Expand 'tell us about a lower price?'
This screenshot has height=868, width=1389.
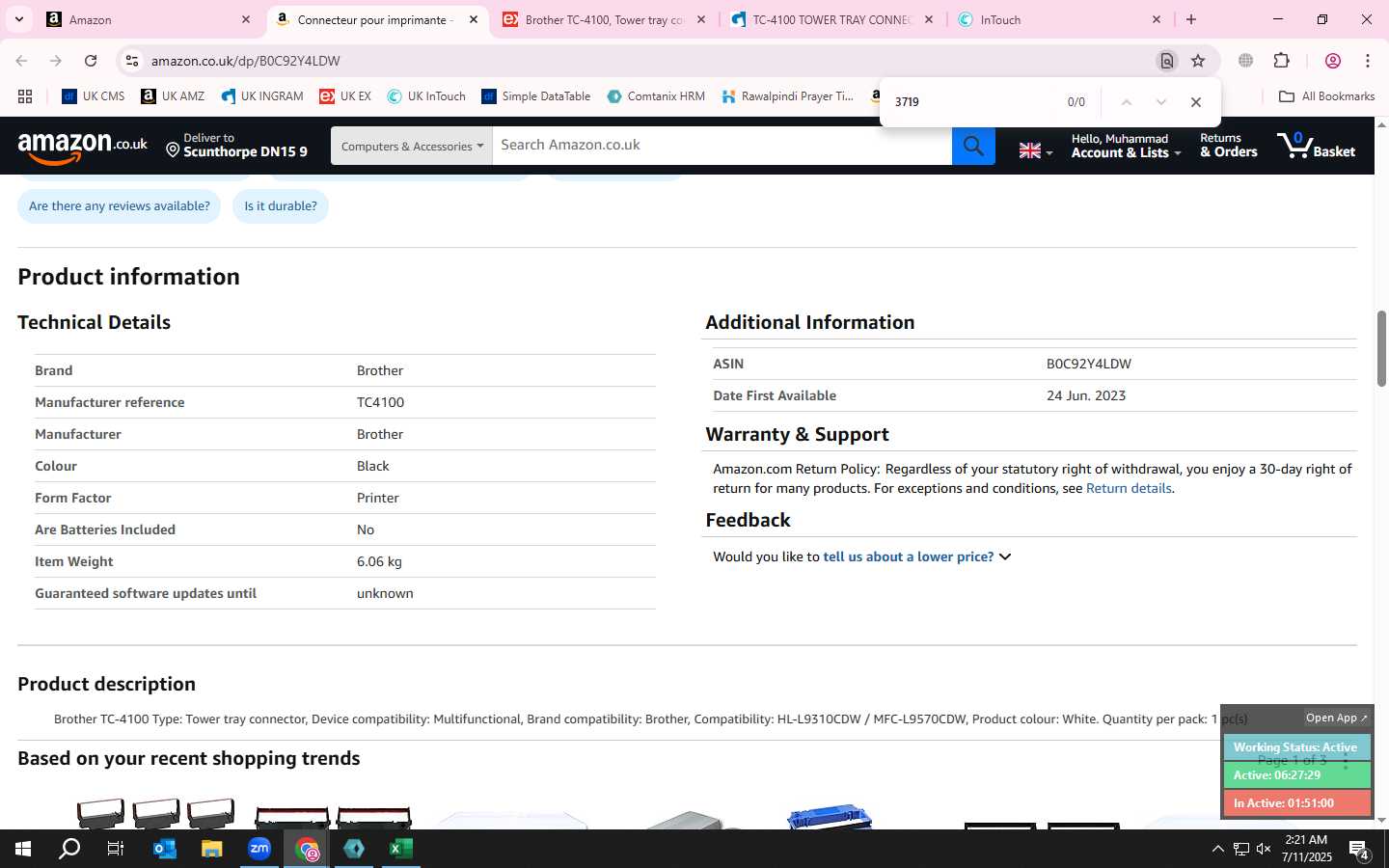tap(916, 557)
